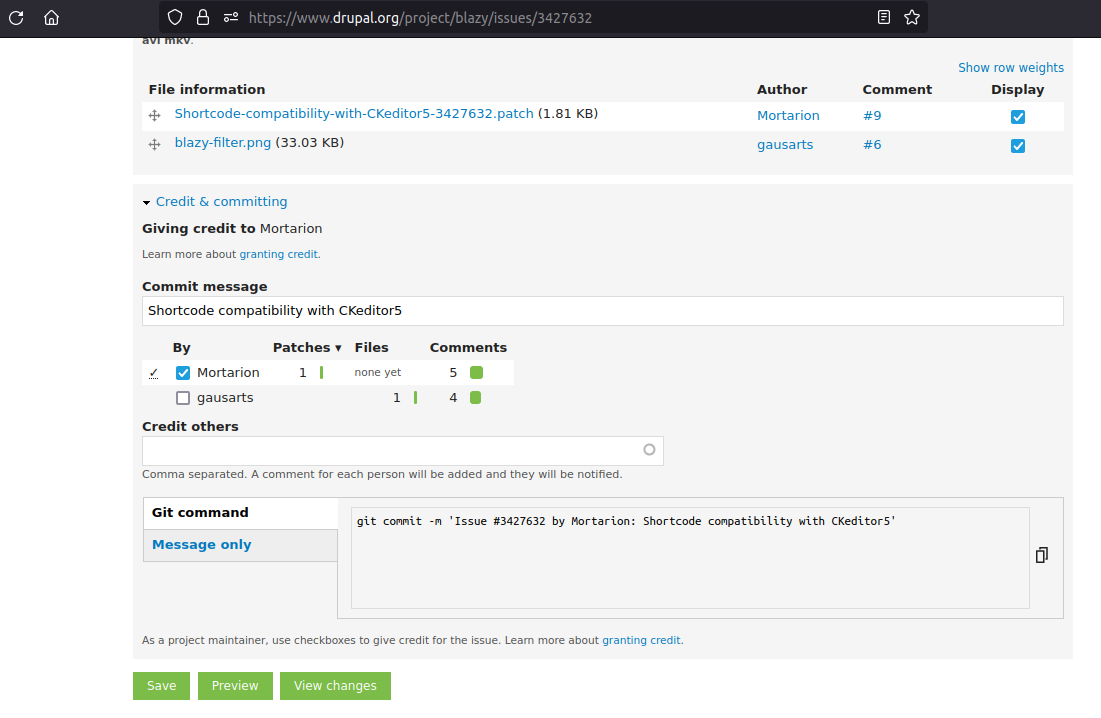Enable credit checkbox for gausarts
1101x718 pixels.
click(x=183, y=398)
